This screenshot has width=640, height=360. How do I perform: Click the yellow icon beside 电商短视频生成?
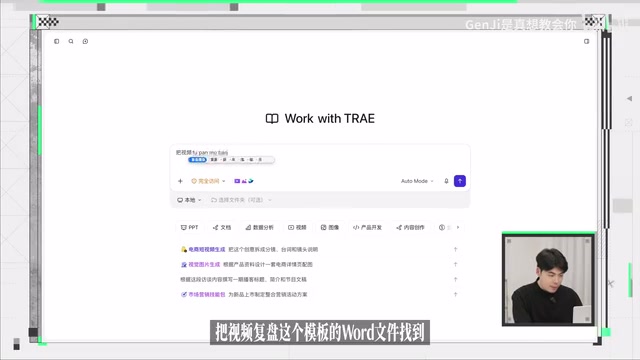coord(184,249)
